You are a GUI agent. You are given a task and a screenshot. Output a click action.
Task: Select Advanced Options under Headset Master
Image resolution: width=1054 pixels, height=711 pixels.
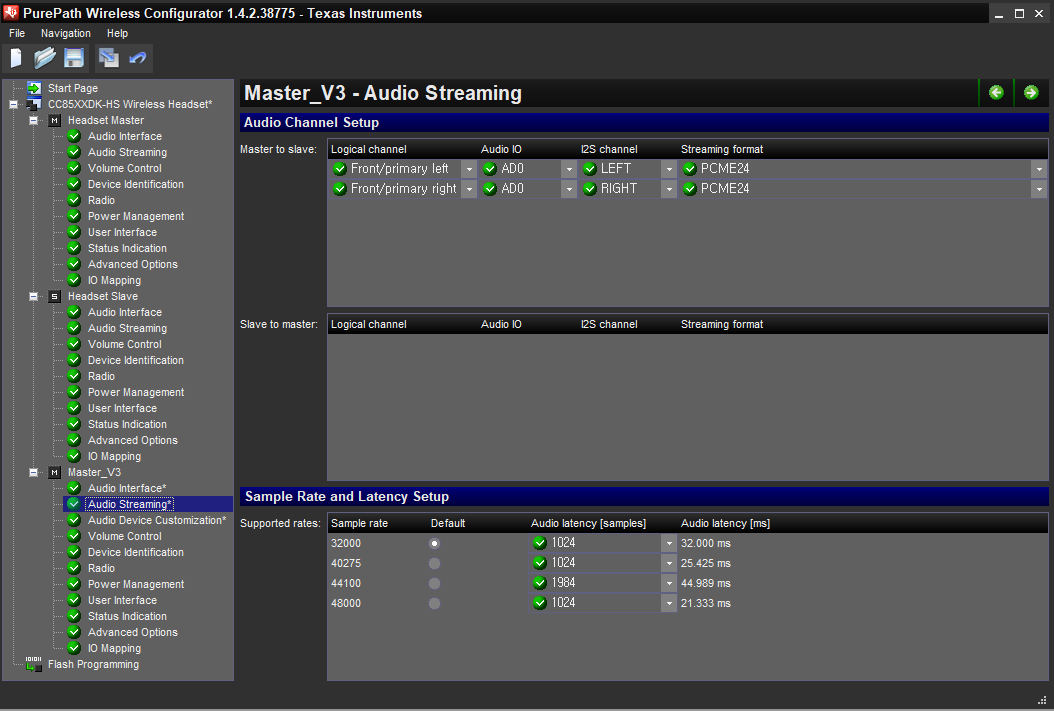(x=132, y=264)
